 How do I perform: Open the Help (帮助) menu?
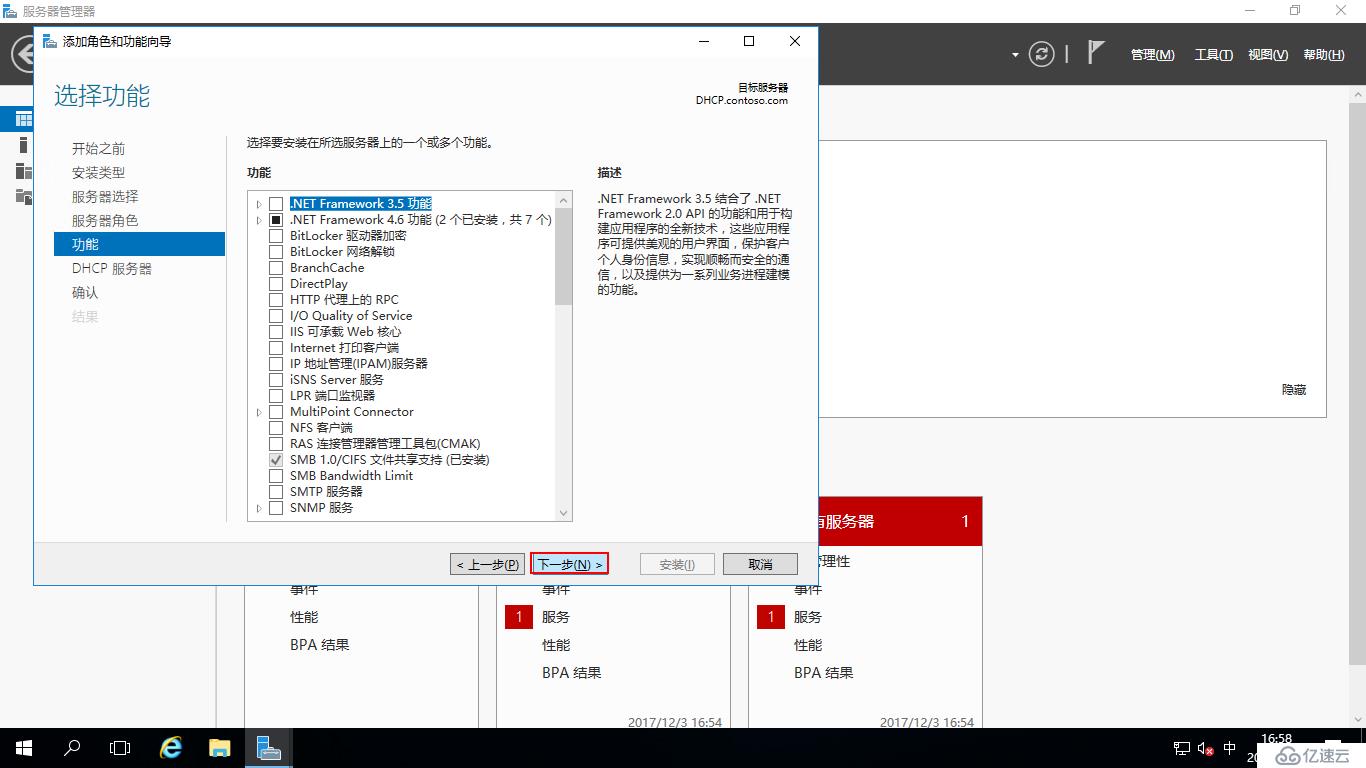pyautogui.click(x=1324, y=55)
